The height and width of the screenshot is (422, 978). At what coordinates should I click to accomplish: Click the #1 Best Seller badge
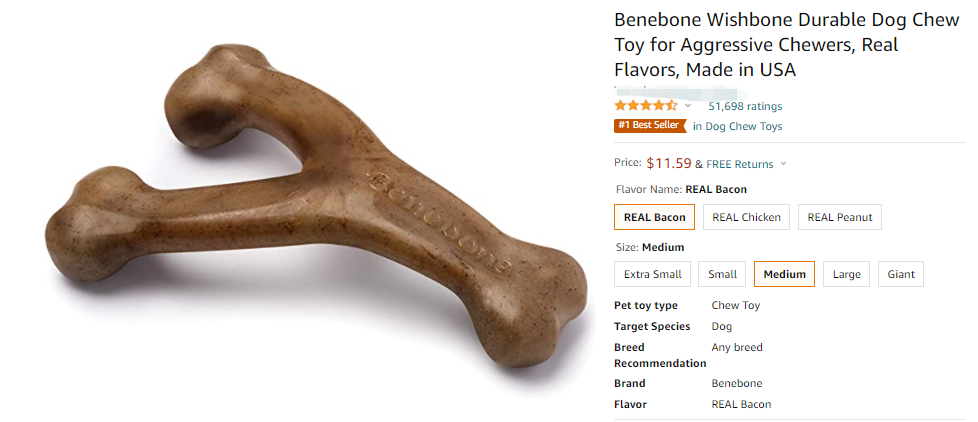point(649,126)
